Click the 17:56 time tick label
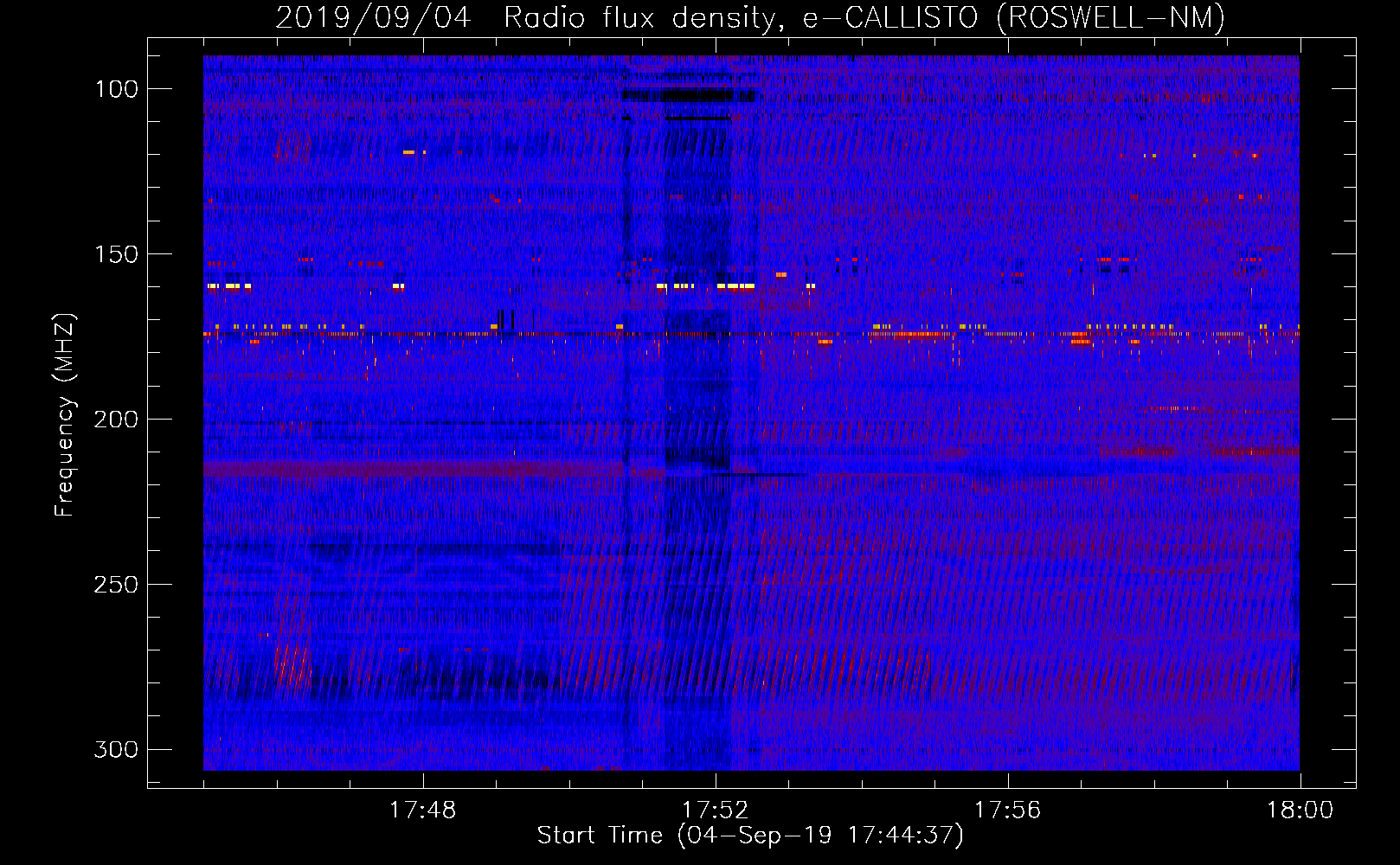 (1008, 811)
